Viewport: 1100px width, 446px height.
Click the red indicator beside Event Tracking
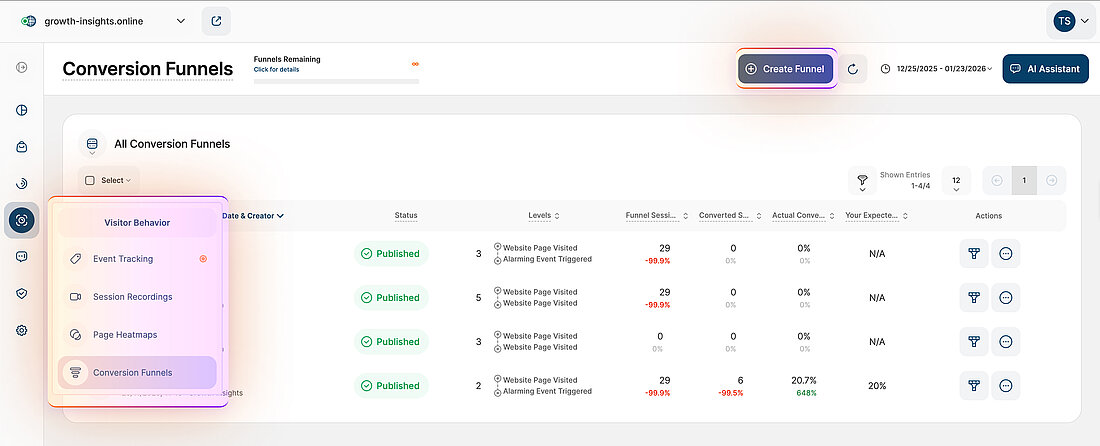pyautogui.click(x=203, y=259)
